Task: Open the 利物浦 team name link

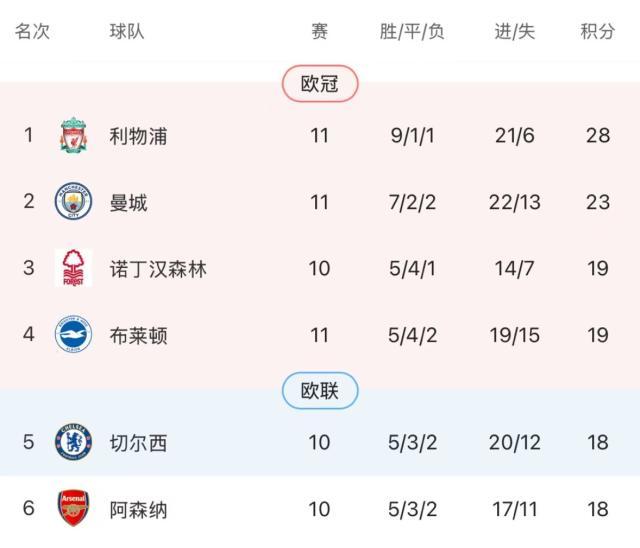Action: point(138,135)
